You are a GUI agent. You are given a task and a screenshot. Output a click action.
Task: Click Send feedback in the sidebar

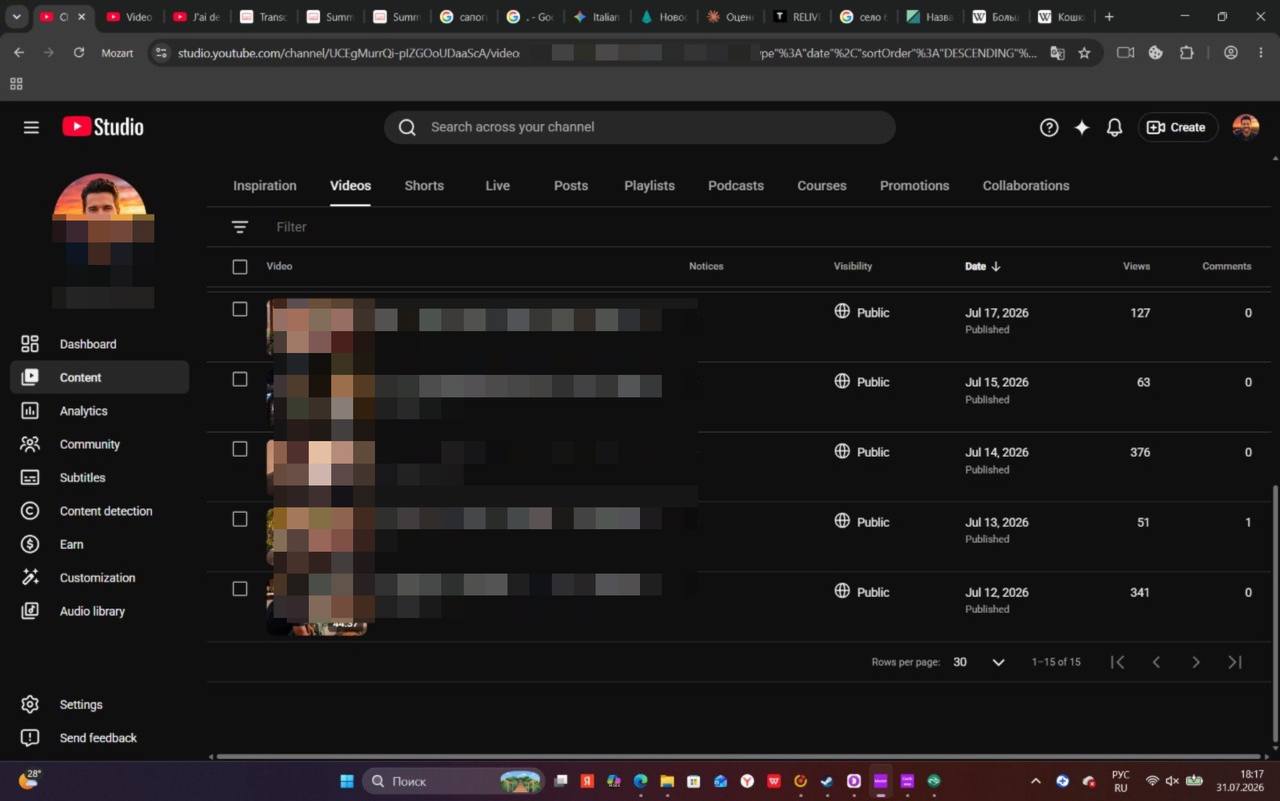(99, 738)
